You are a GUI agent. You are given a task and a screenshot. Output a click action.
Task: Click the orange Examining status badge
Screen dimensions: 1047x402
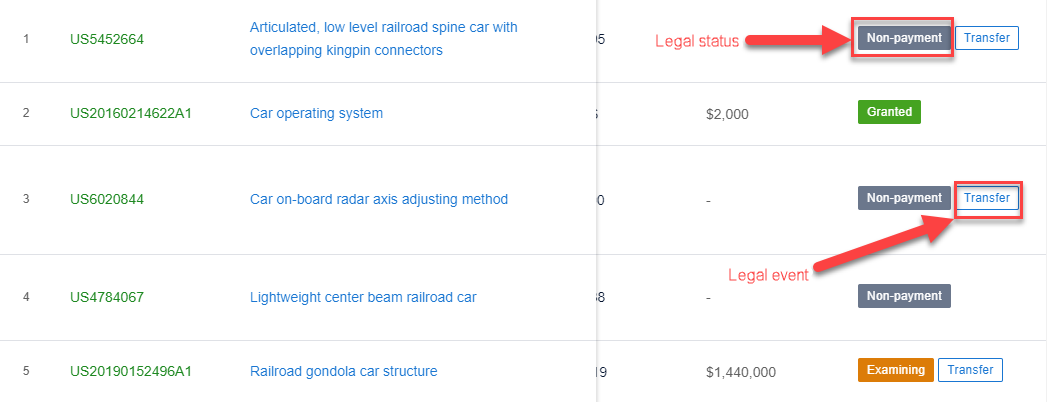[895, 370]
